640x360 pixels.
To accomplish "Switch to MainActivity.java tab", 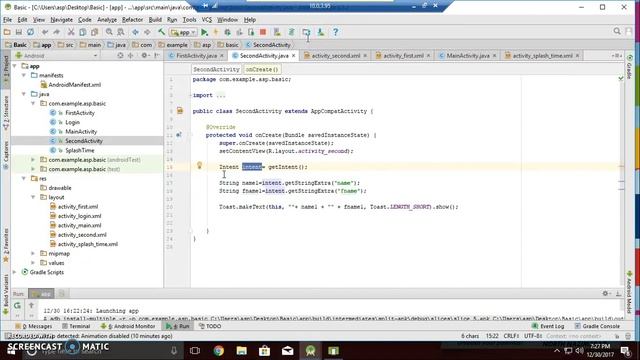I will [468, 56].
